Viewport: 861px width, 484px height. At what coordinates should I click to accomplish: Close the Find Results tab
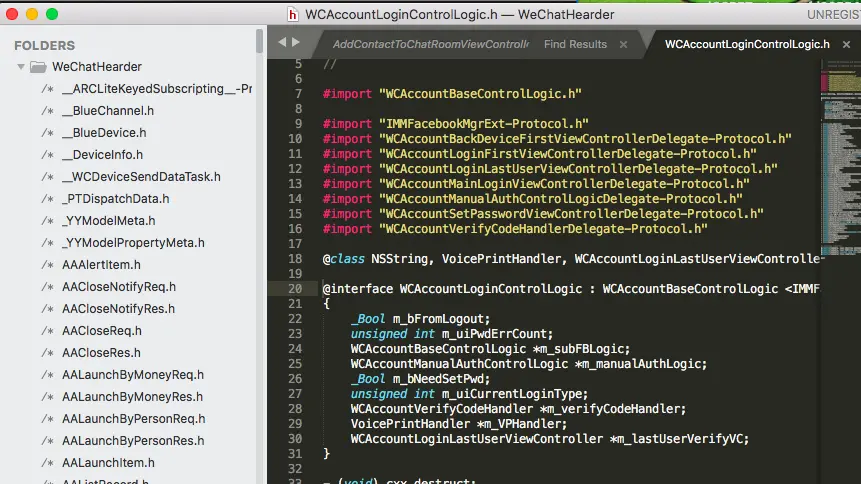pos(623,44)
